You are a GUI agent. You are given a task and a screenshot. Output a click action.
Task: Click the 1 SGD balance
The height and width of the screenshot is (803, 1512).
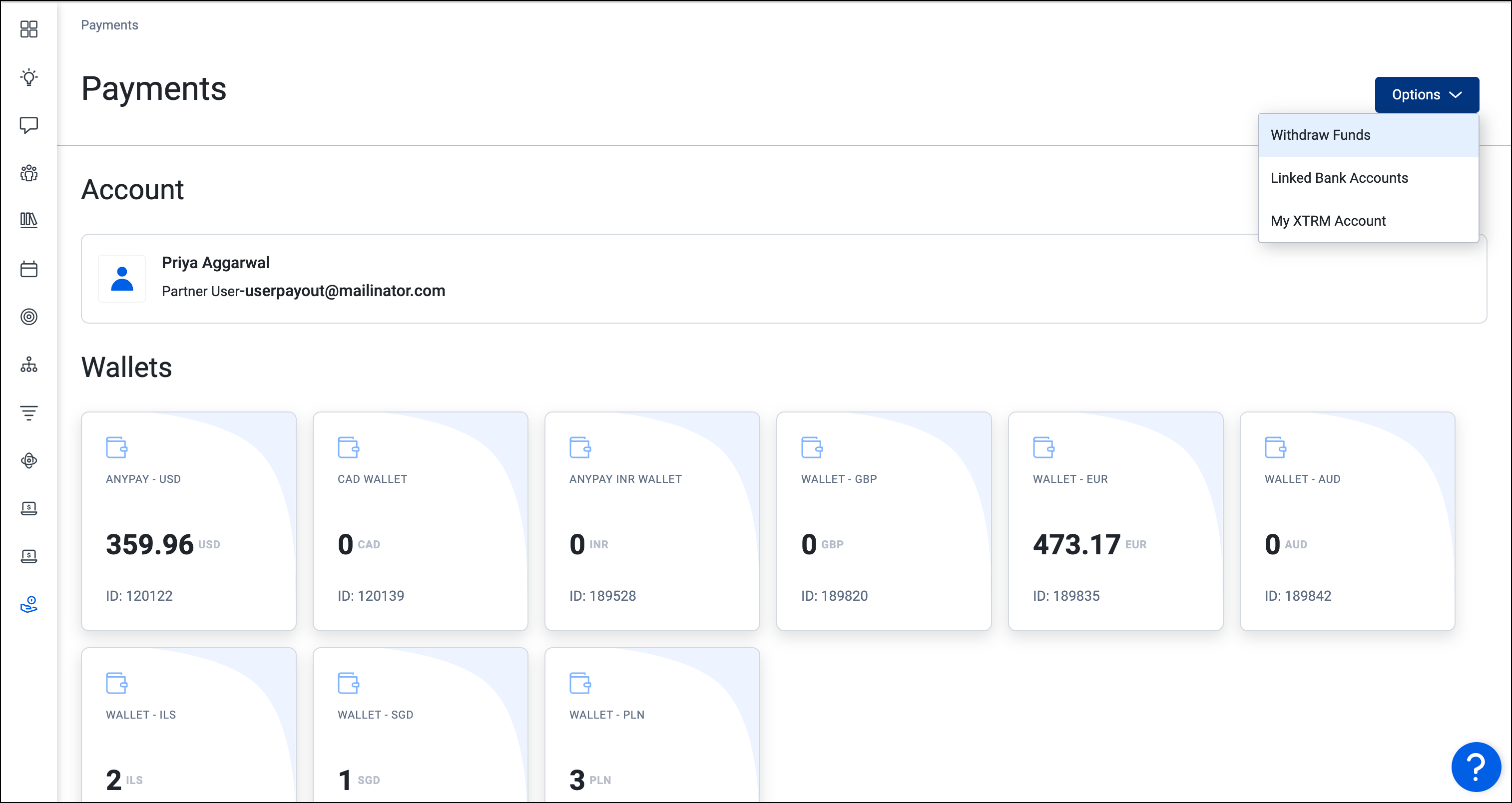coord(359,780)
